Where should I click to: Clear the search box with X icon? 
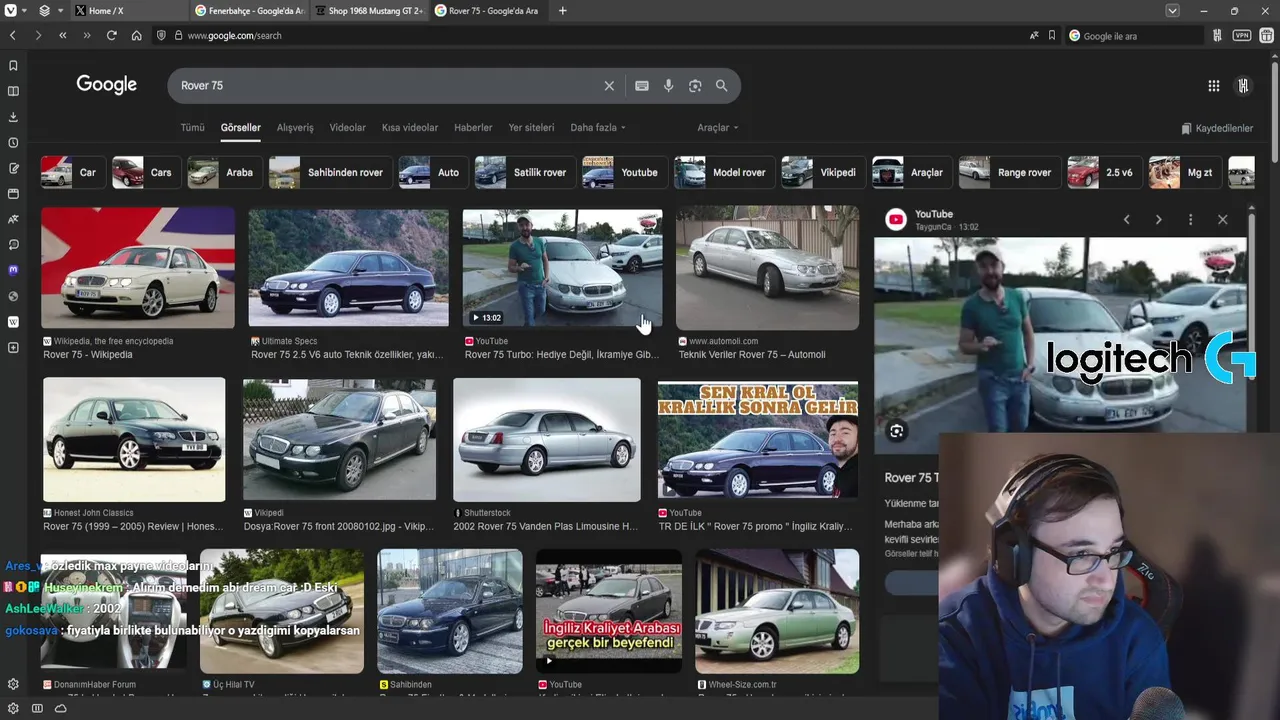pos(609,86)
